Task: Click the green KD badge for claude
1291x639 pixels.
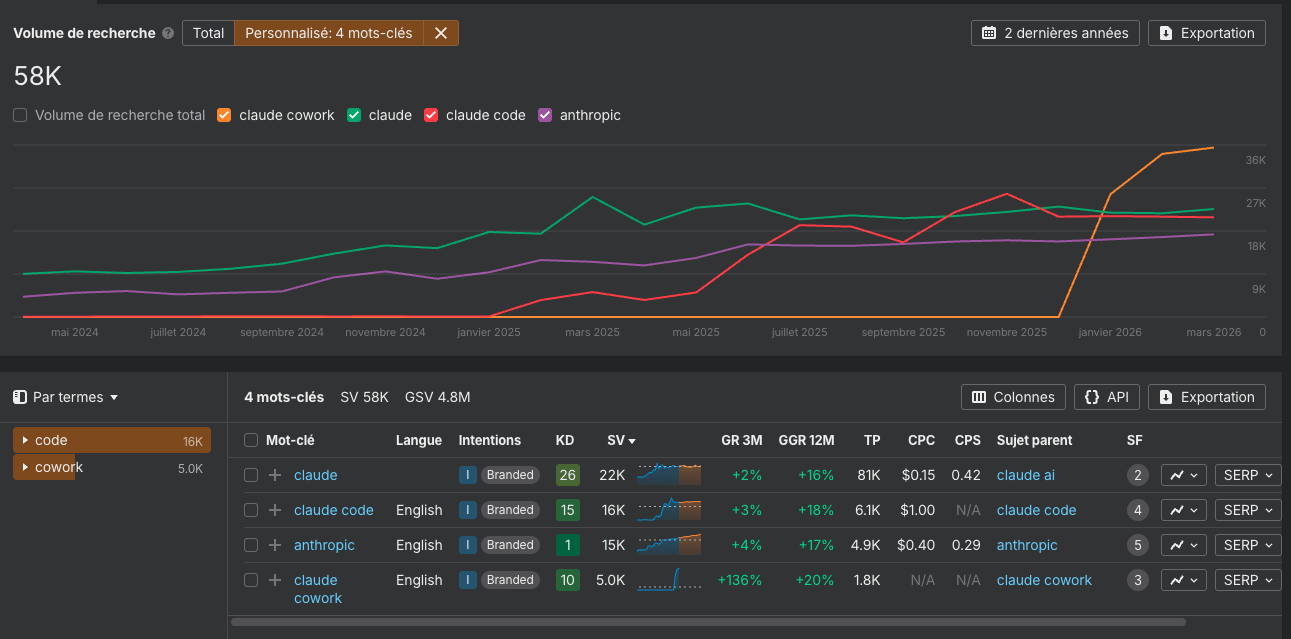Action: pyautogui.click(x=567, y=474)
